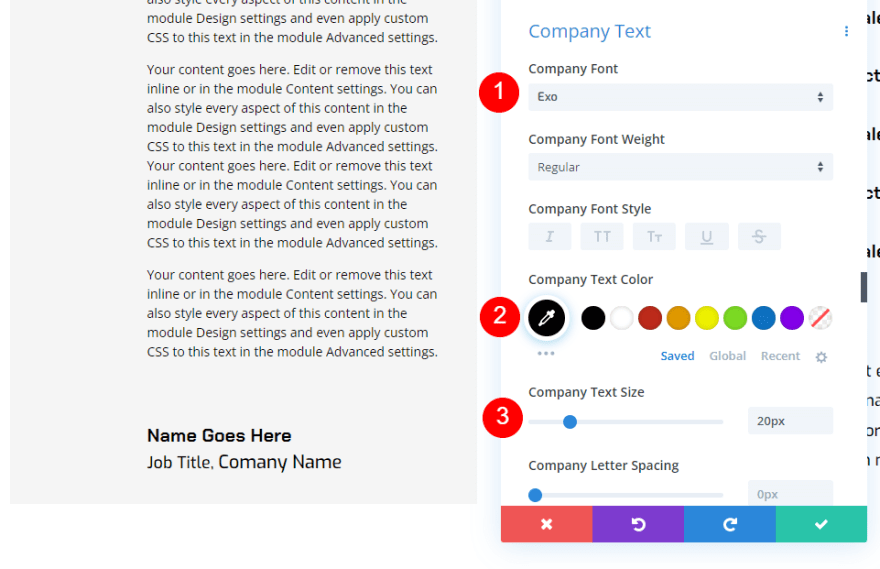Image resolution: width=880 pixels, height=569 pixels.
Task: Toggle uppercase TT font style
Action: [x=602, y=237]
